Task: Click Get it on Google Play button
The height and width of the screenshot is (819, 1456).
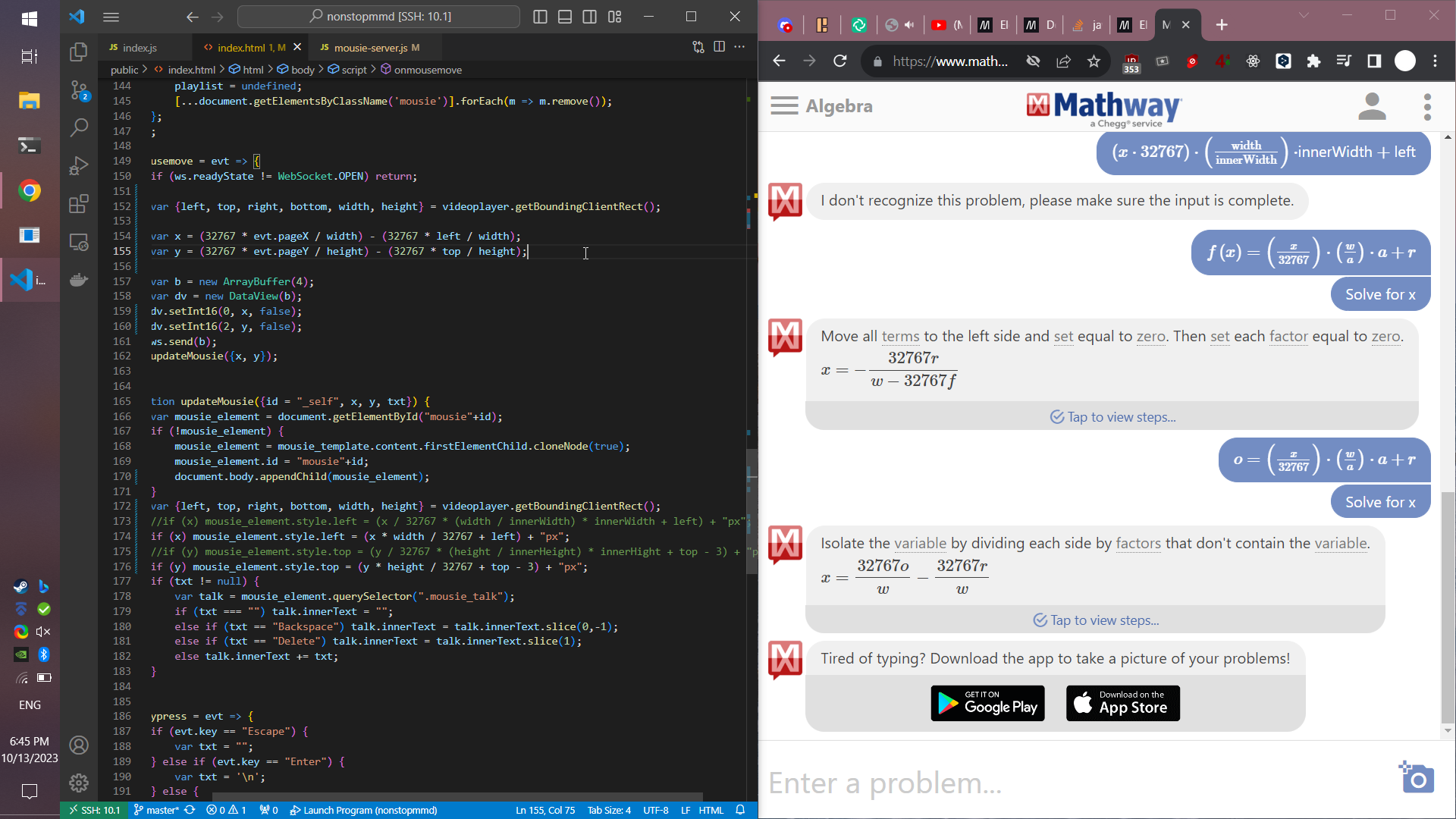Action: click(987, 704)
